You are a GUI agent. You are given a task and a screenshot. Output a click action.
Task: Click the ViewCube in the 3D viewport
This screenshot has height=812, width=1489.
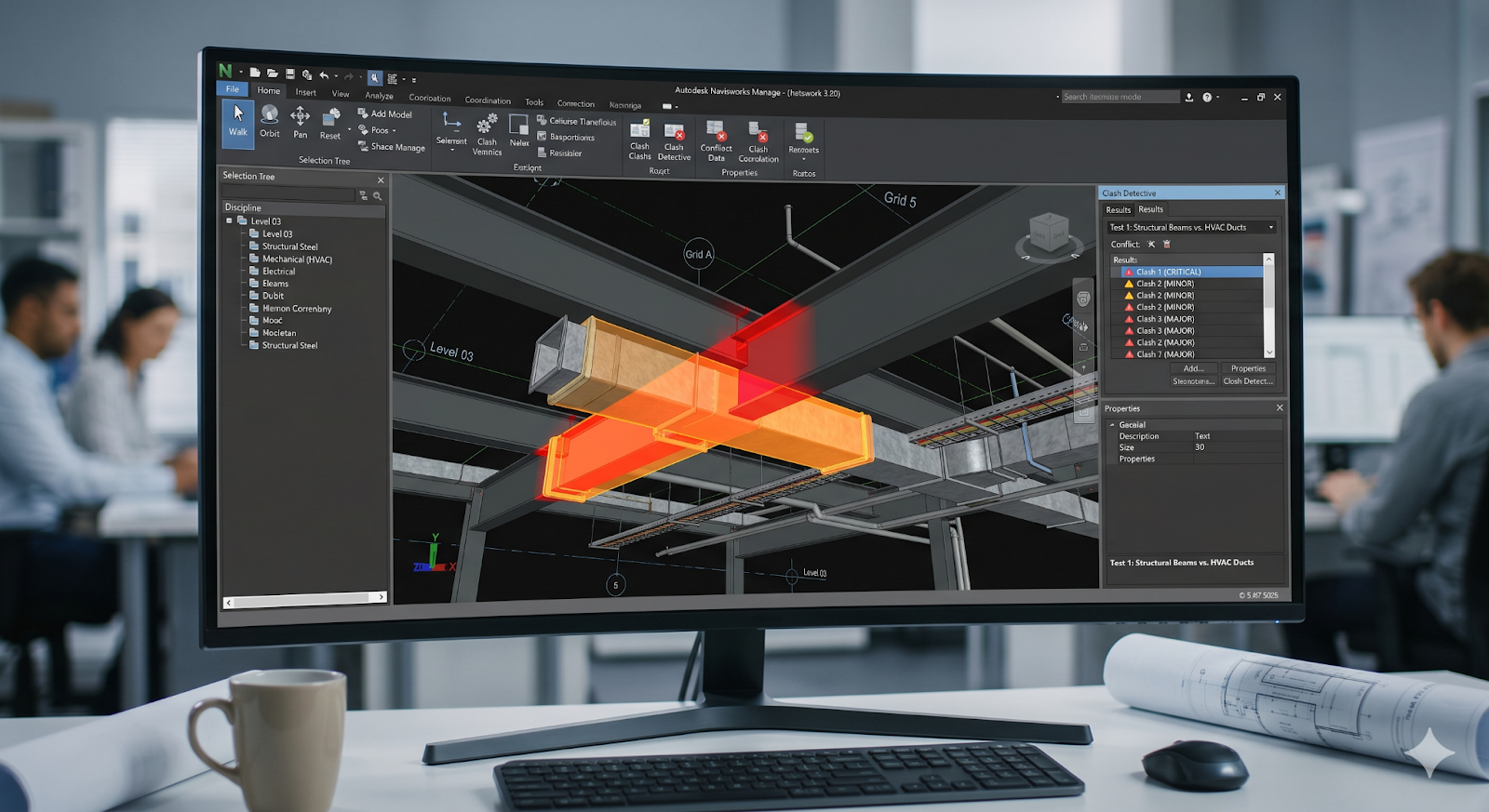(x=1049, y=233)
